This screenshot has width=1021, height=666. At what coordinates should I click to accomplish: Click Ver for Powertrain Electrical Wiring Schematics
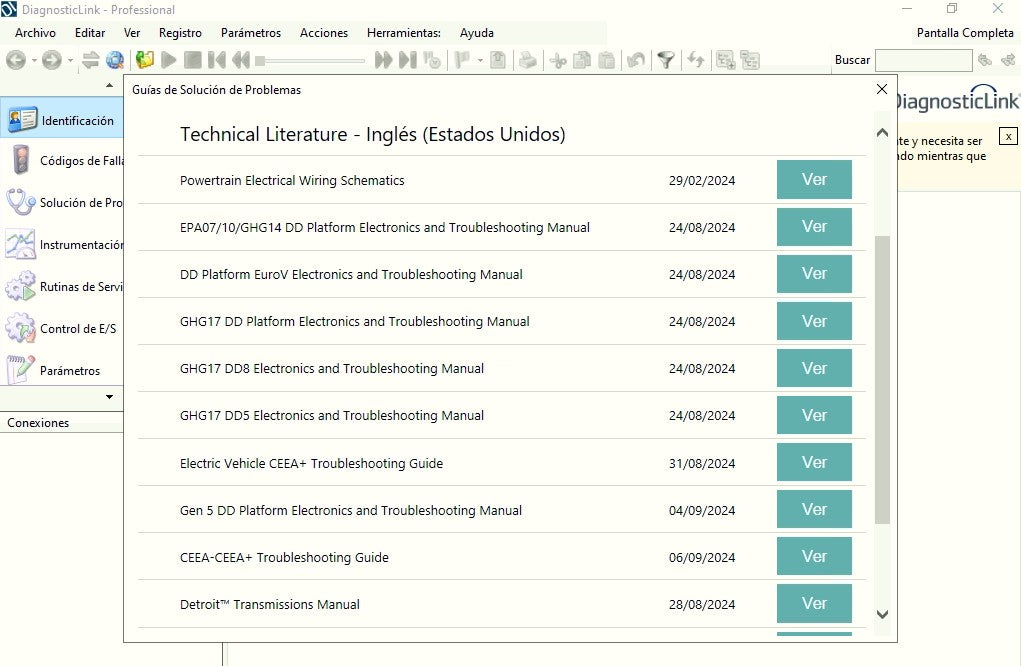814,180
